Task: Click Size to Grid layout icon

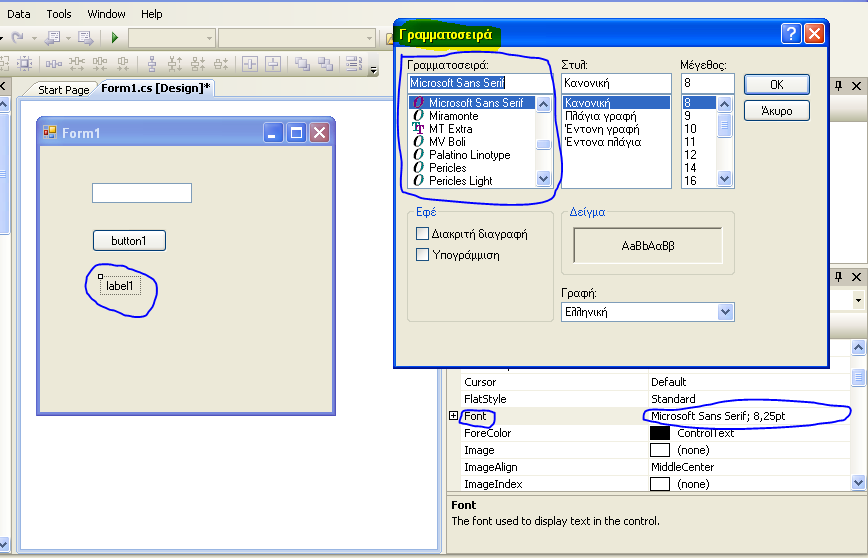Action: (x=24, y=64)
